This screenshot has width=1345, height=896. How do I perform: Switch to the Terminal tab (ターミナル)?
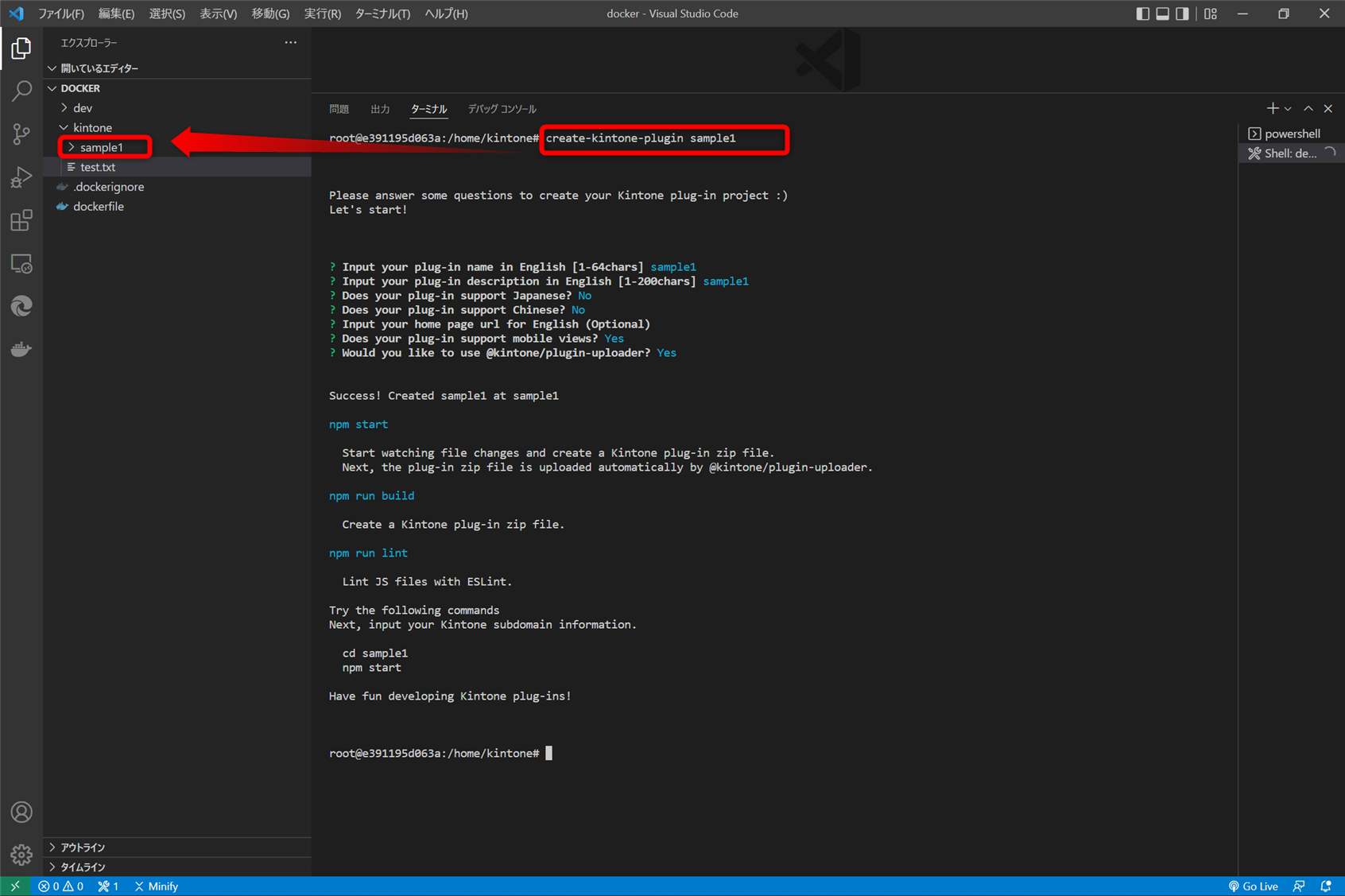429,109
